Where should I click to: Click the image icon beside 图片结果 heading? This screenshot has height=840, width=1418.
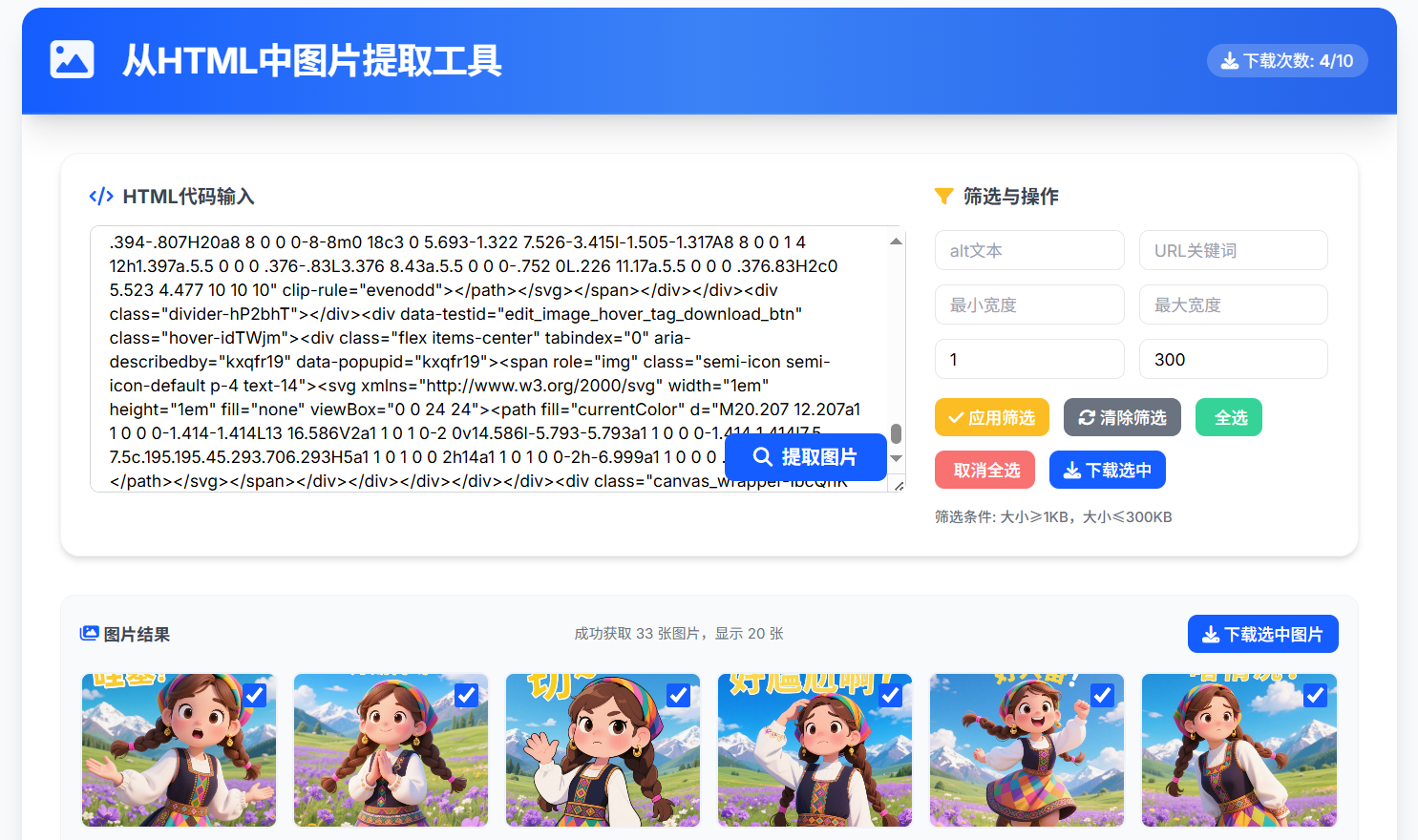(90, 633)
